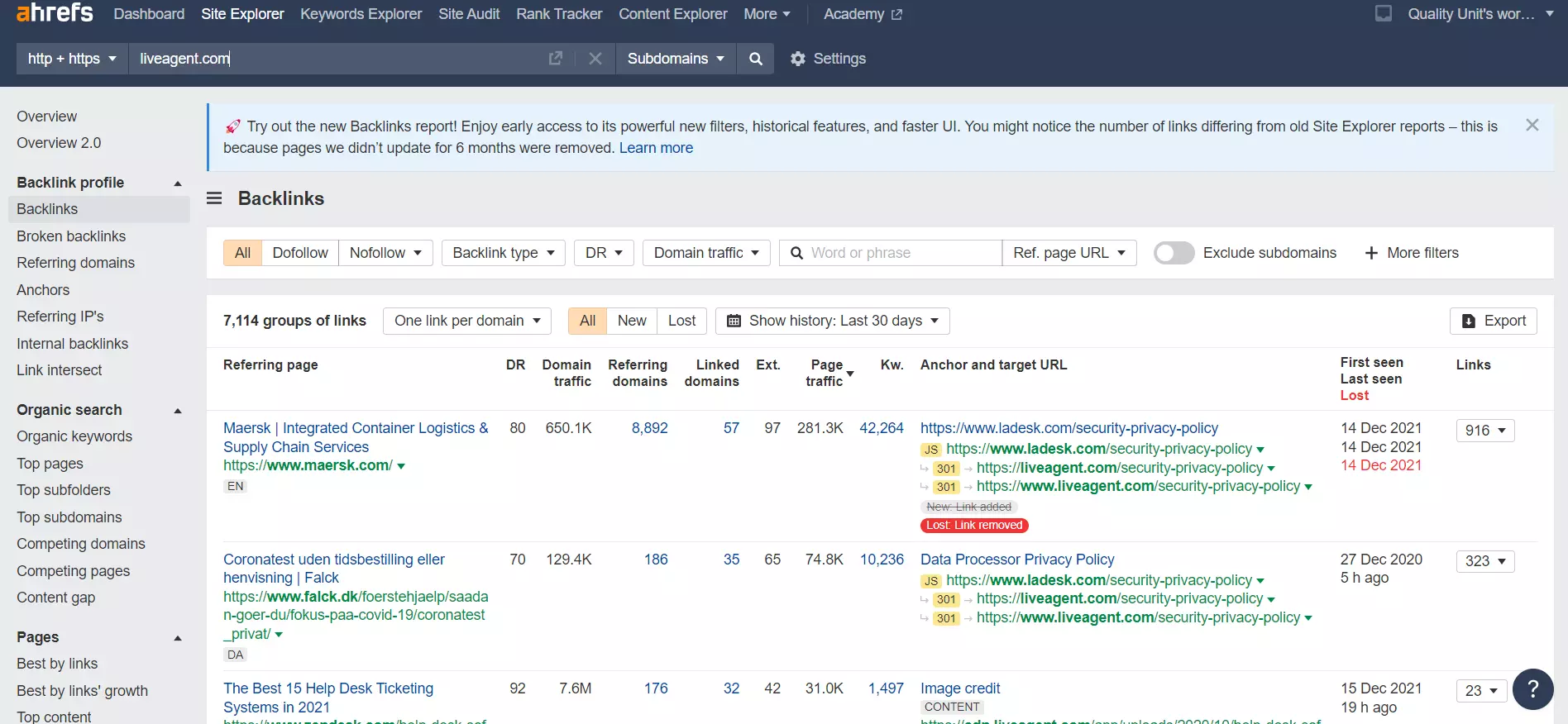Open Show history: Last 30 days dropdown
1568x724 pixels.
pos(832,321)
